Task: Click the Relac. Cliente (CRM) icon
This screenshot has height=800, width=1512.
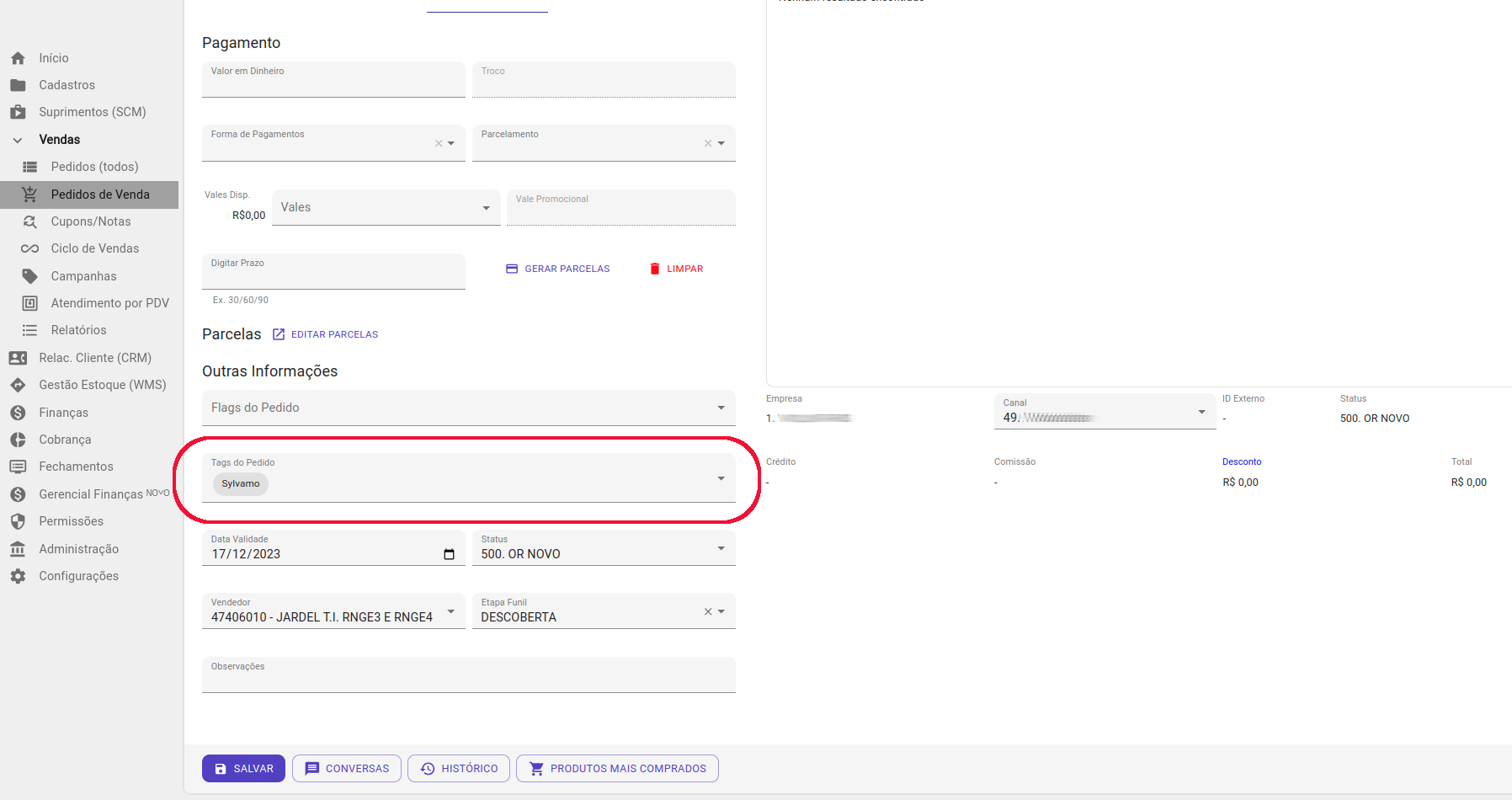Action: click(18, 358)
